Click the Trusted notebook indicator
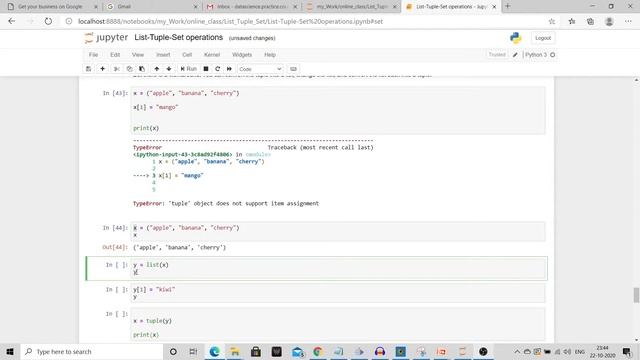This screenshot has width=640, height=360. 497,54
